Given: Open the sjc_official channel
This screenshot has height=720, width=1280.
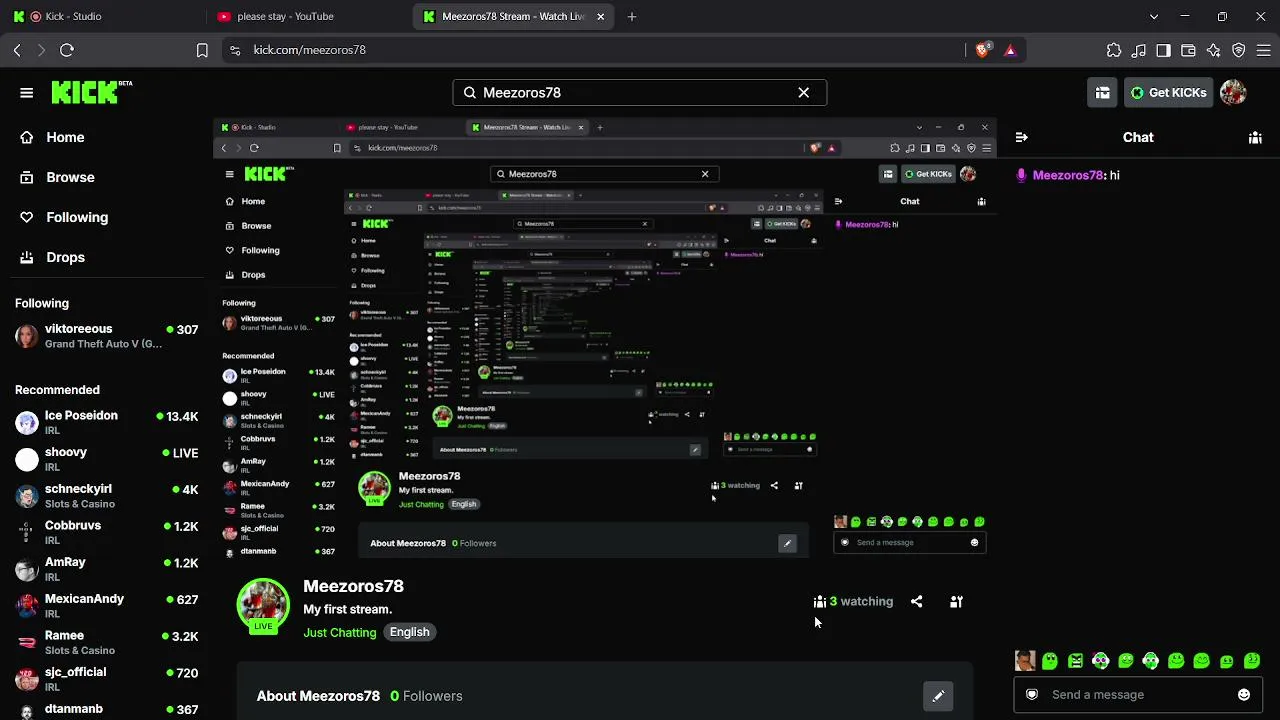Looking at the screenshot, I should click(106, 679).
